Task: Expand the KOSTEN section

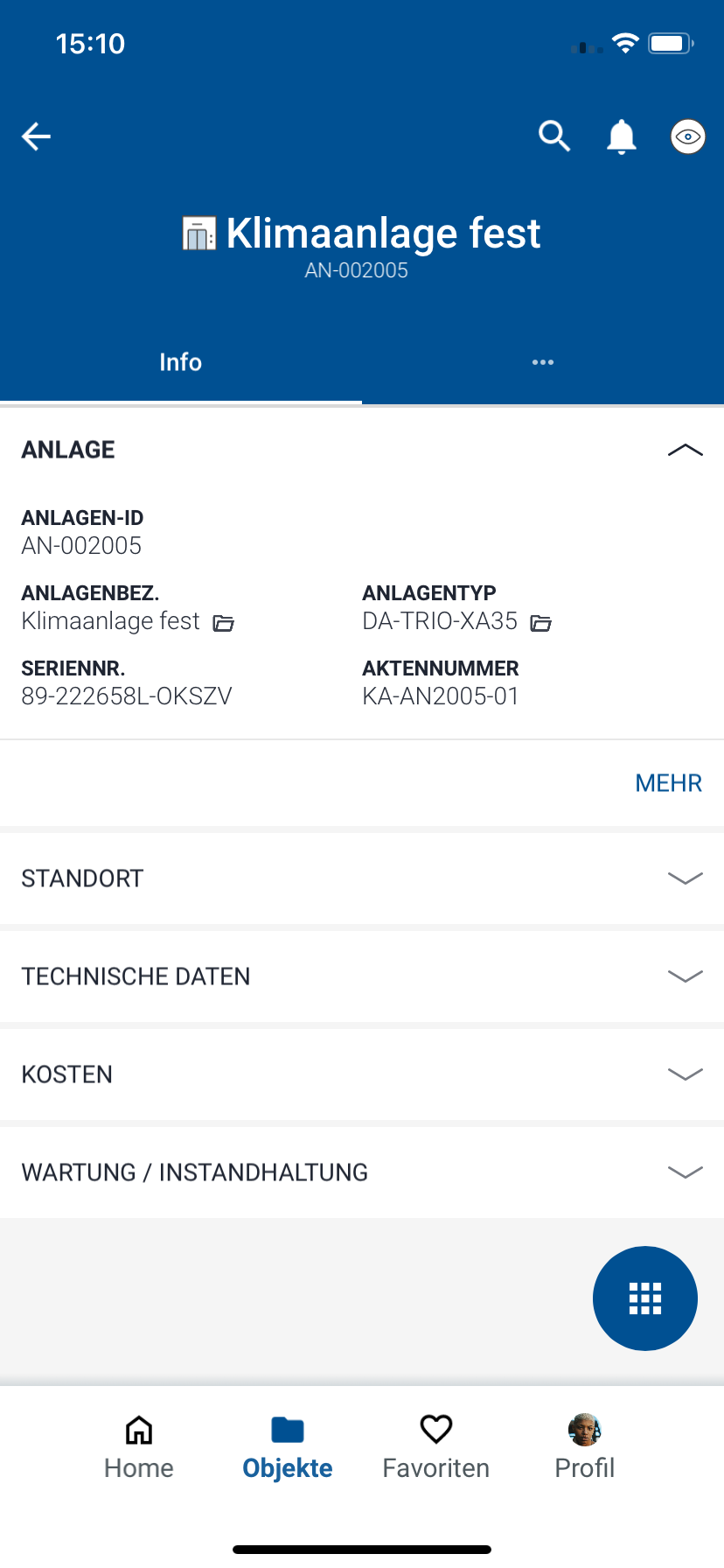Action: tap(685, 1074)
